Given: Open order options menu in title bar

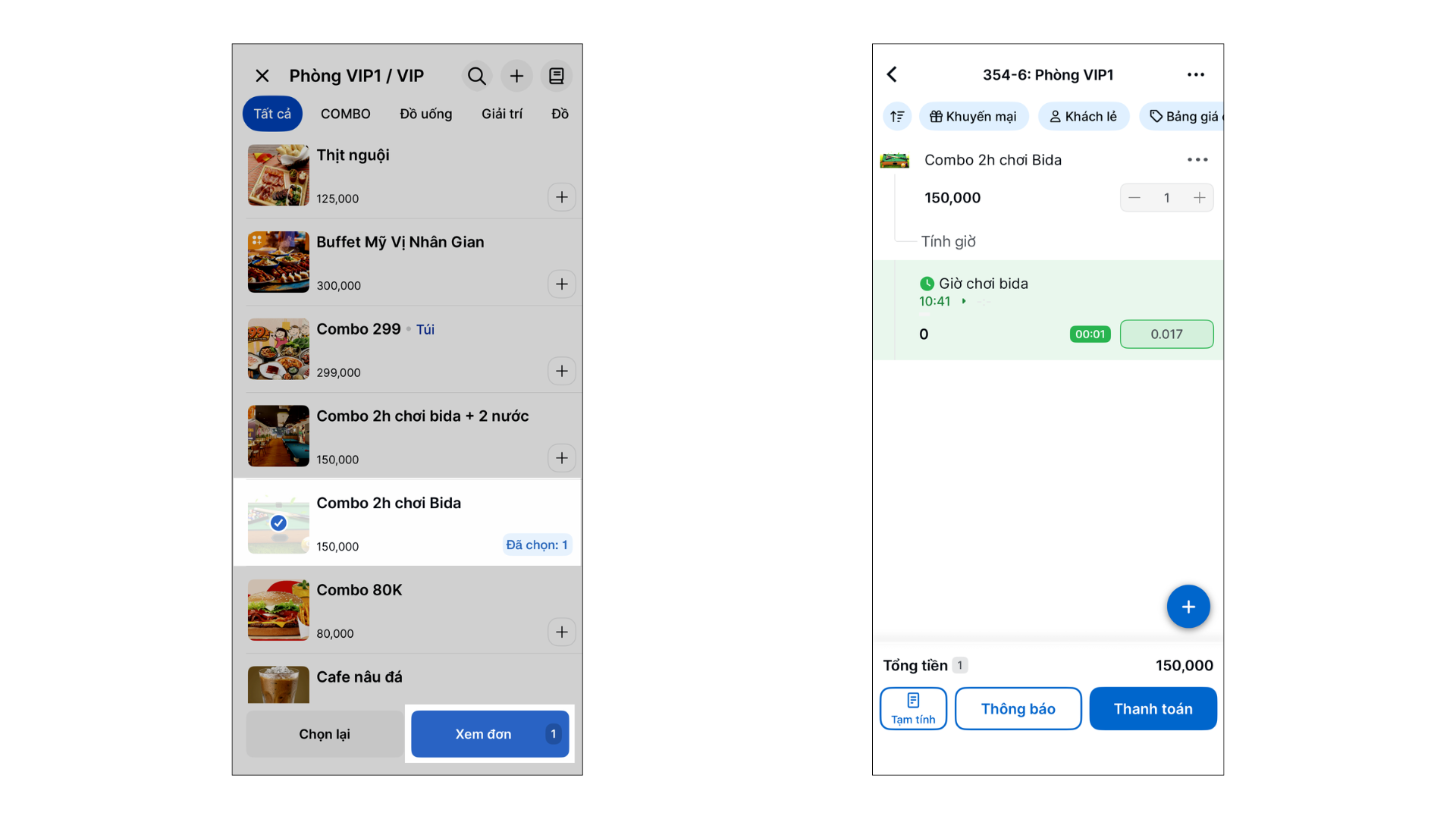Looking at the screenshot, I should click(x=1196, y=74).
